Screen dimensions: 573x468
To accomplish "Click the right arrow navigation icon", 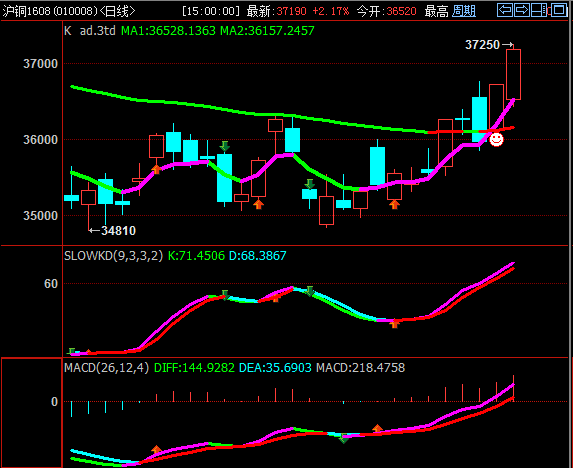I will click(522, 10).
